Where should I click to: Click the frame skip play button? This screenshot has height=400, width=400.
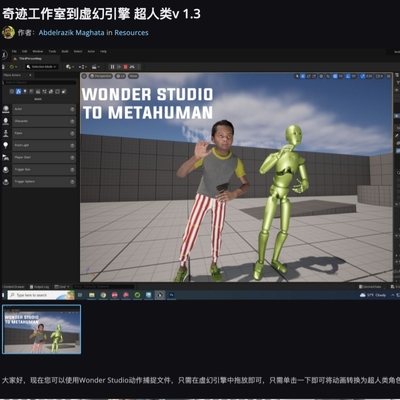tap(119, 67)
